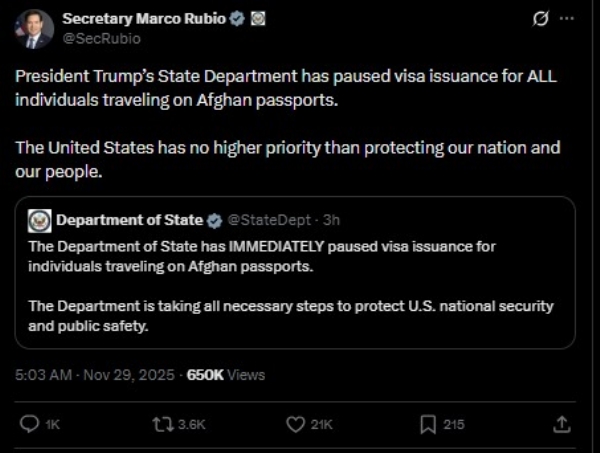Like the post with the heart icon
This screenshot has width=600, height=453.
[x=295, y=424]
